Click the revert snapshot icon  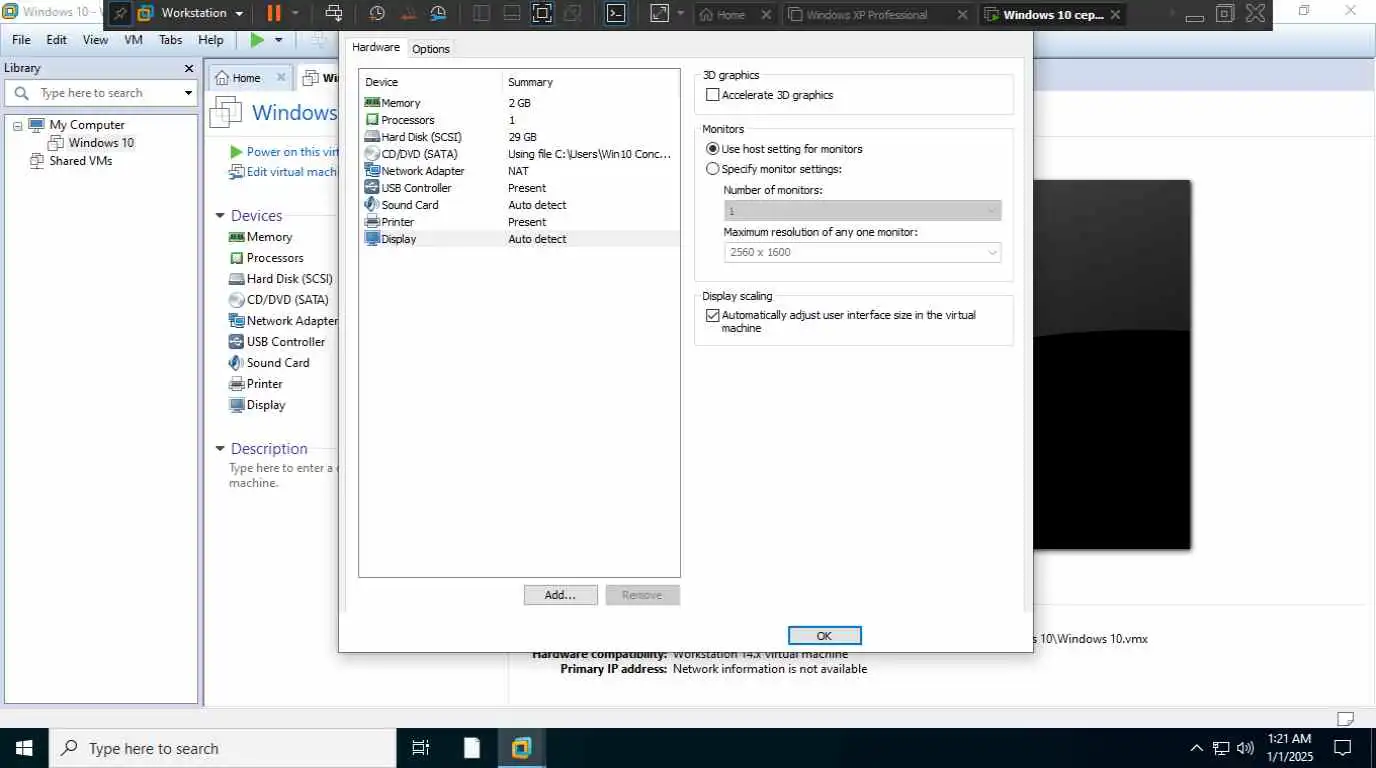click(x=408, y=14)
